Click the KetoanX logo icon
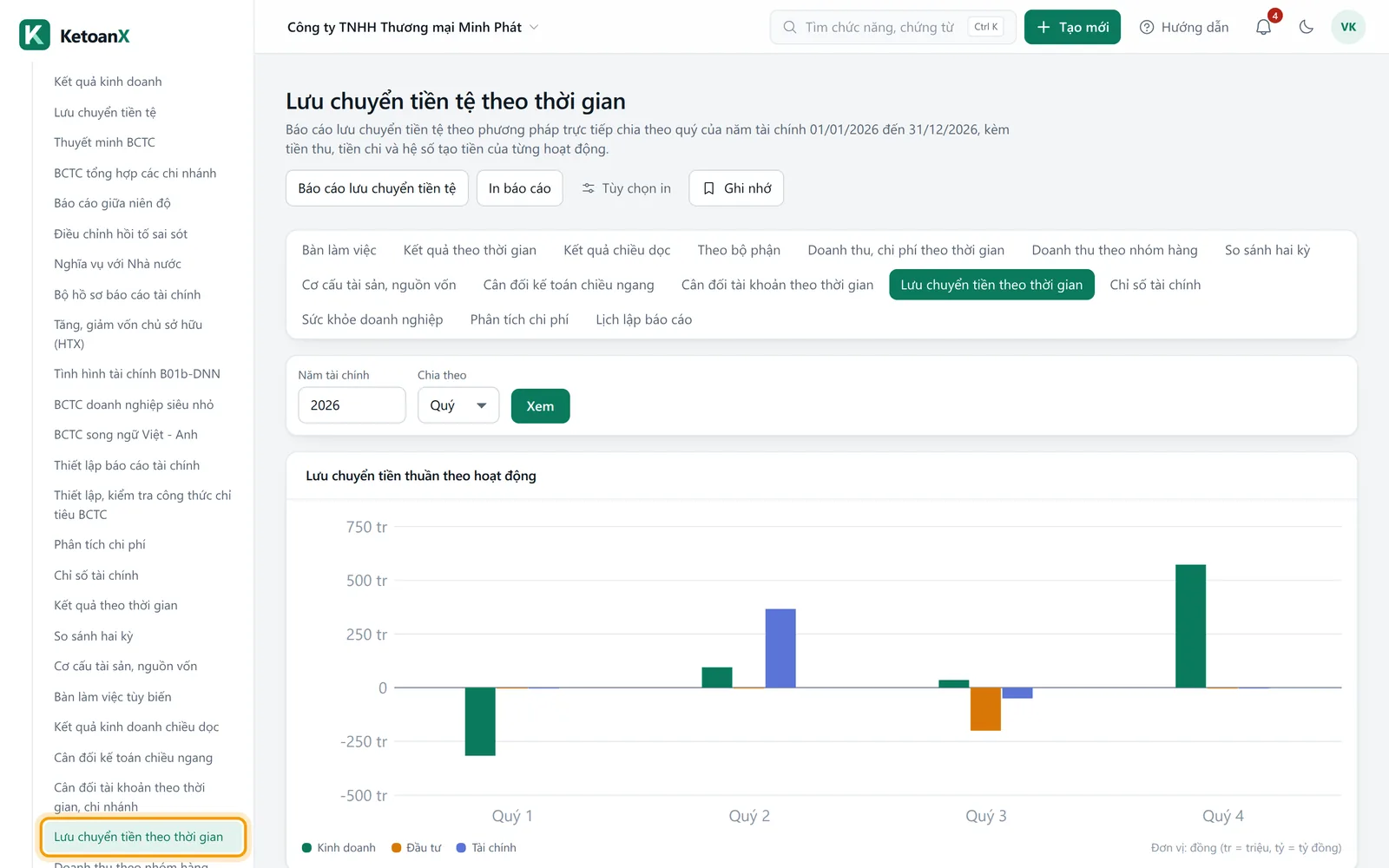Screen dimensions: 1389x868 [35, 36]
